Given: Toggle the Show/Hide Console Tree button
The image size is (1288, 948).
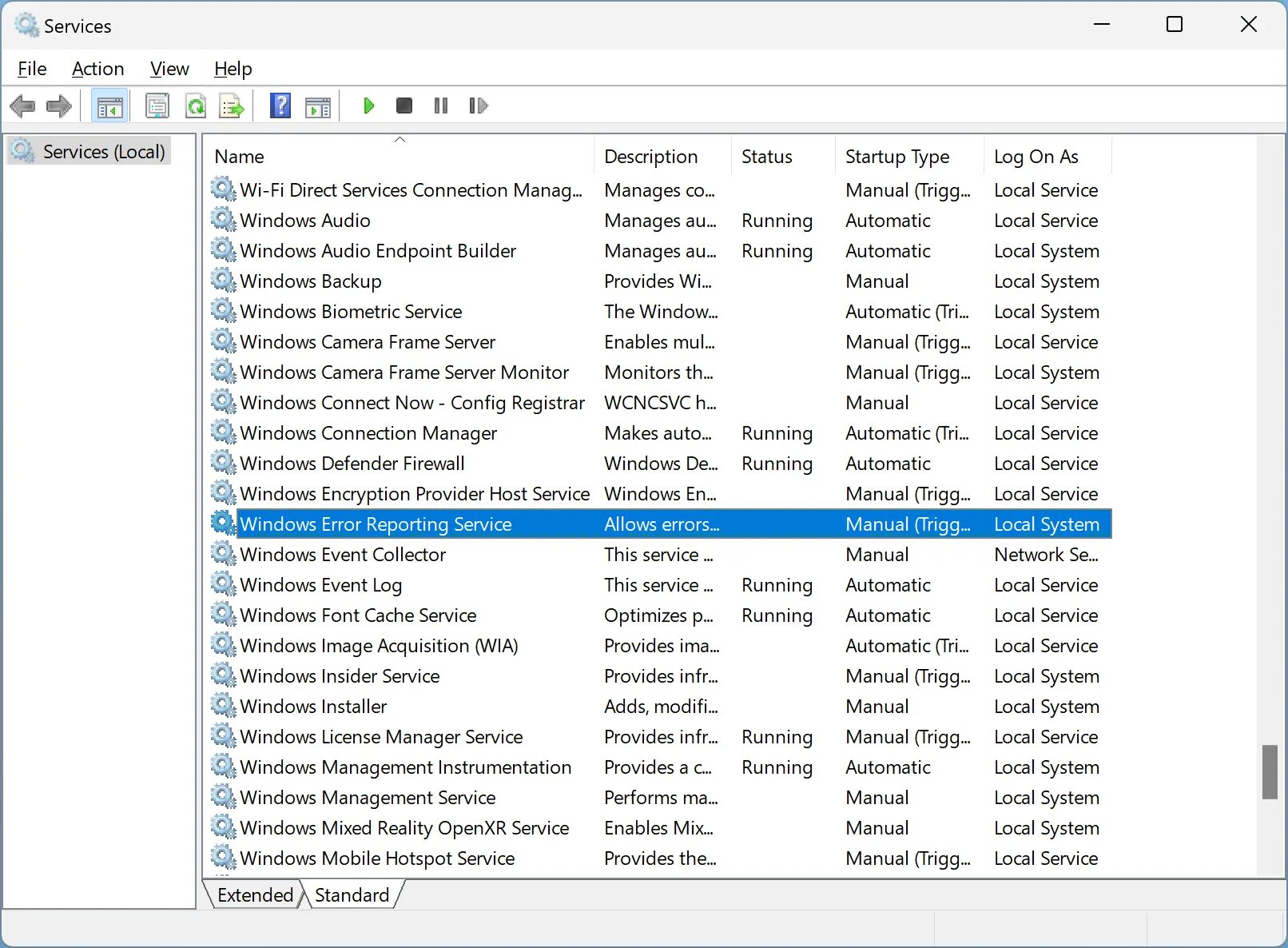Looking at the screenshot, I should pos(110,106).
